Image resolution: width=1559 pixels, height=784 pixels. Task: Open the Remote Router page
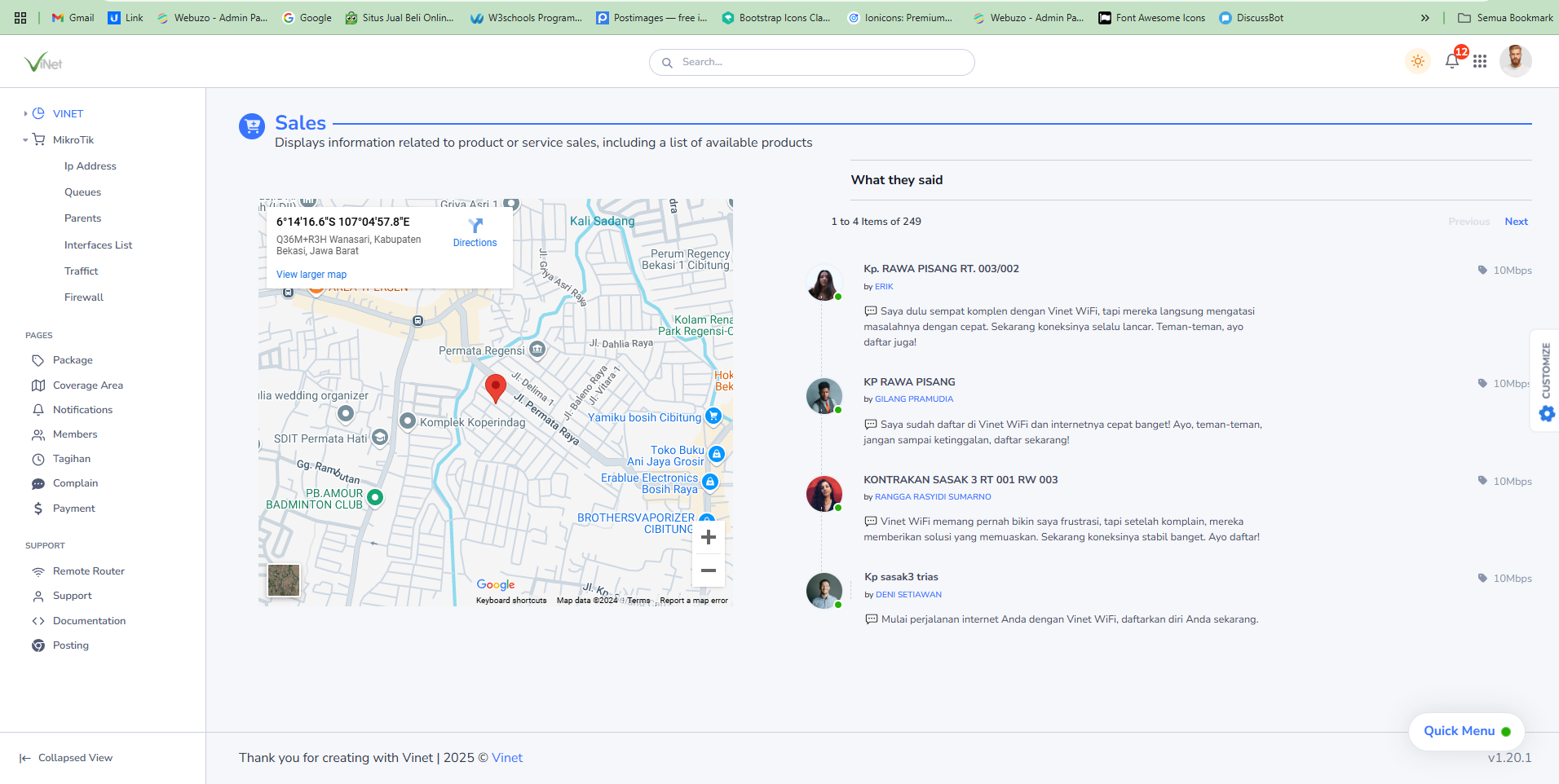tap(89, 571)
